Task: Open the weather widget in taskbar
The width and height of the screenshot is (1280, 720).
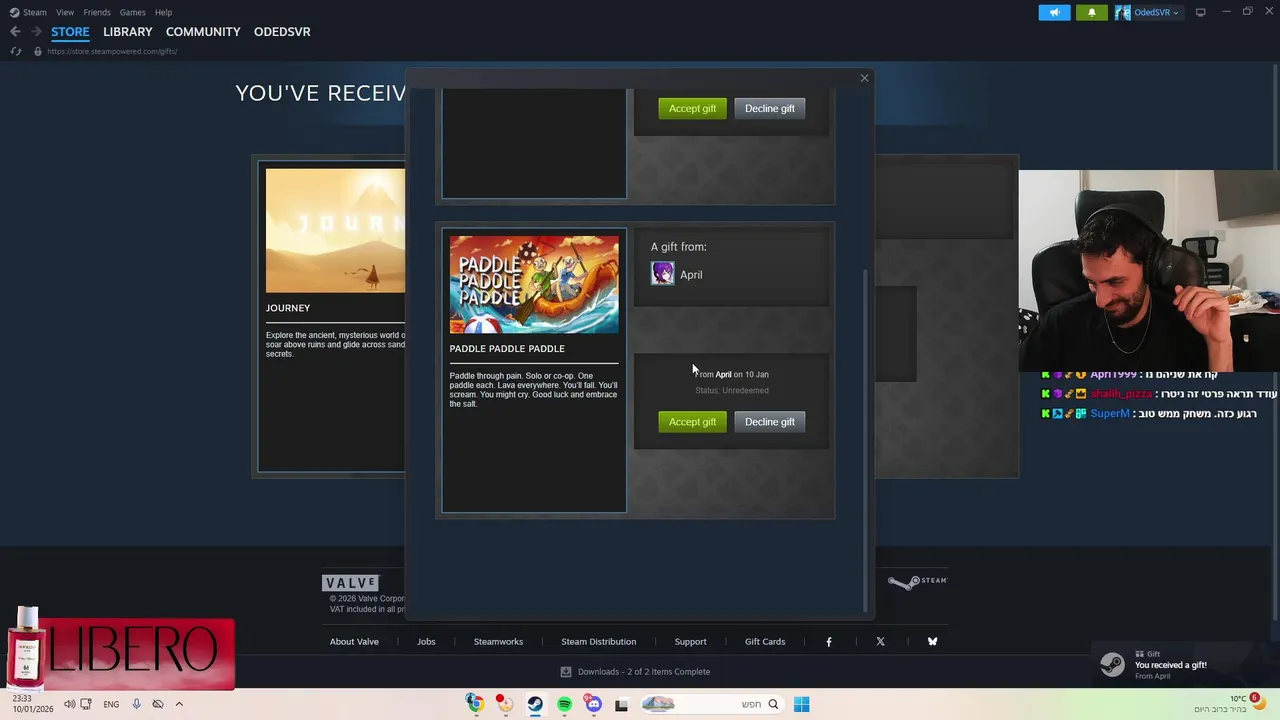Action: point(1230,704)
